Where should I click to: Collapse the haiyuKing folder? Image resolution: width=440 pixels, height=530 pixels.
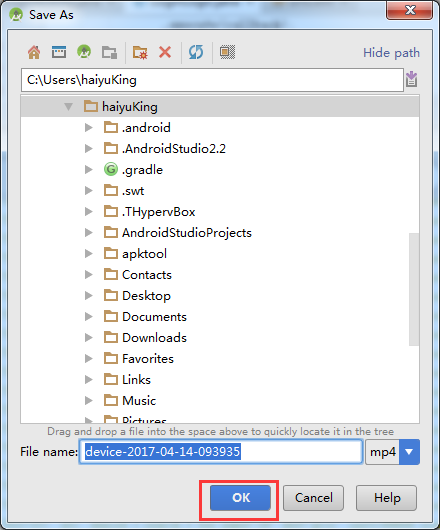(x=69, y=107)
